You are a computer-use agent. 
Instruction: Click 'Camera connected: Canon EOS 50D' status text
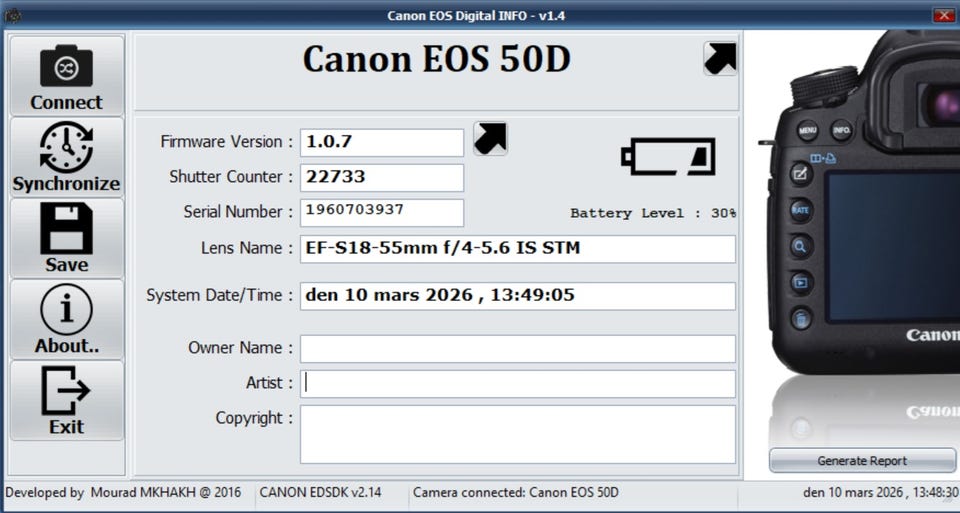(516, 492)
